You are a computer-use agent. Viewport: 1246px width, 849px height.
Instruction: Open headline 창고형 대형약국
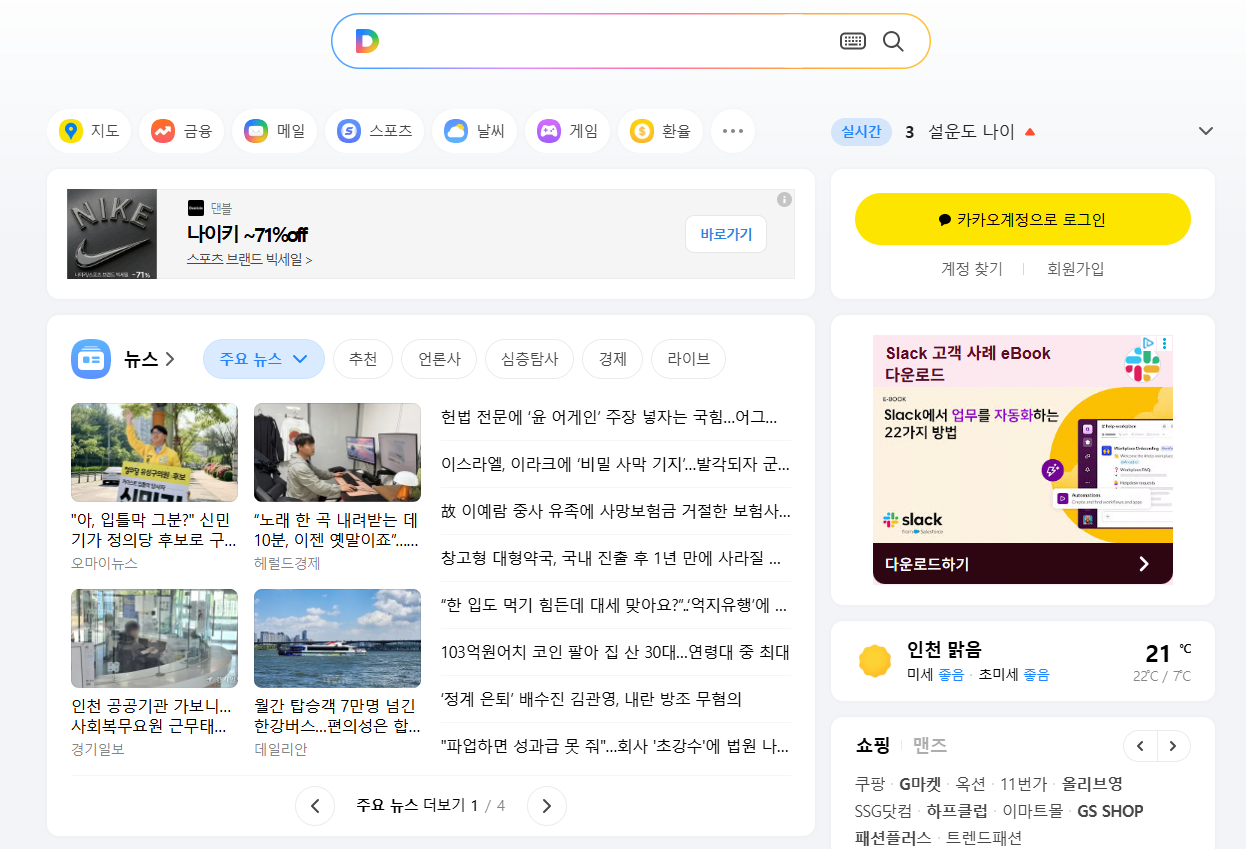611,558
